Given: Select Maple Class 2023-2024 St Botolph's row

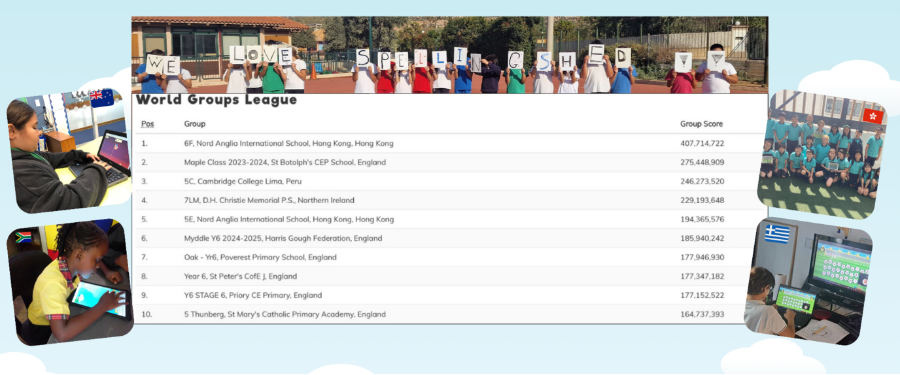Looking at the screenshot, I should 449,163.
